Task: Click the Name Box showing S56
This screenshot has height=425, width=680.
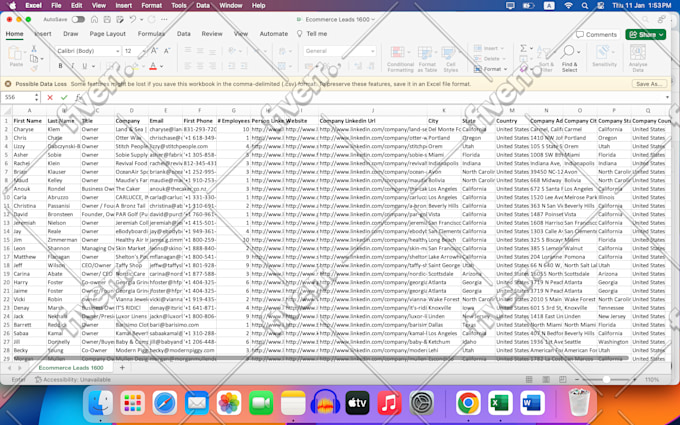Action: pyautogui.click(x=17, y=98)
